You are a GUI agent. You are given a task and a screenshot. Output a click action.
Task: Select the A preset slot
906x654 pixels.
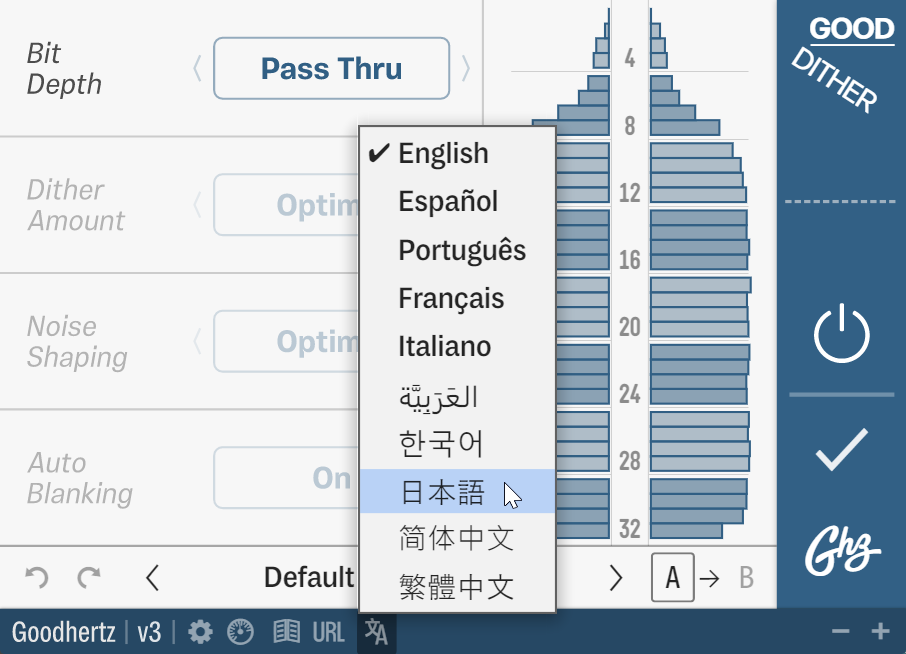[x=673, y=578]
